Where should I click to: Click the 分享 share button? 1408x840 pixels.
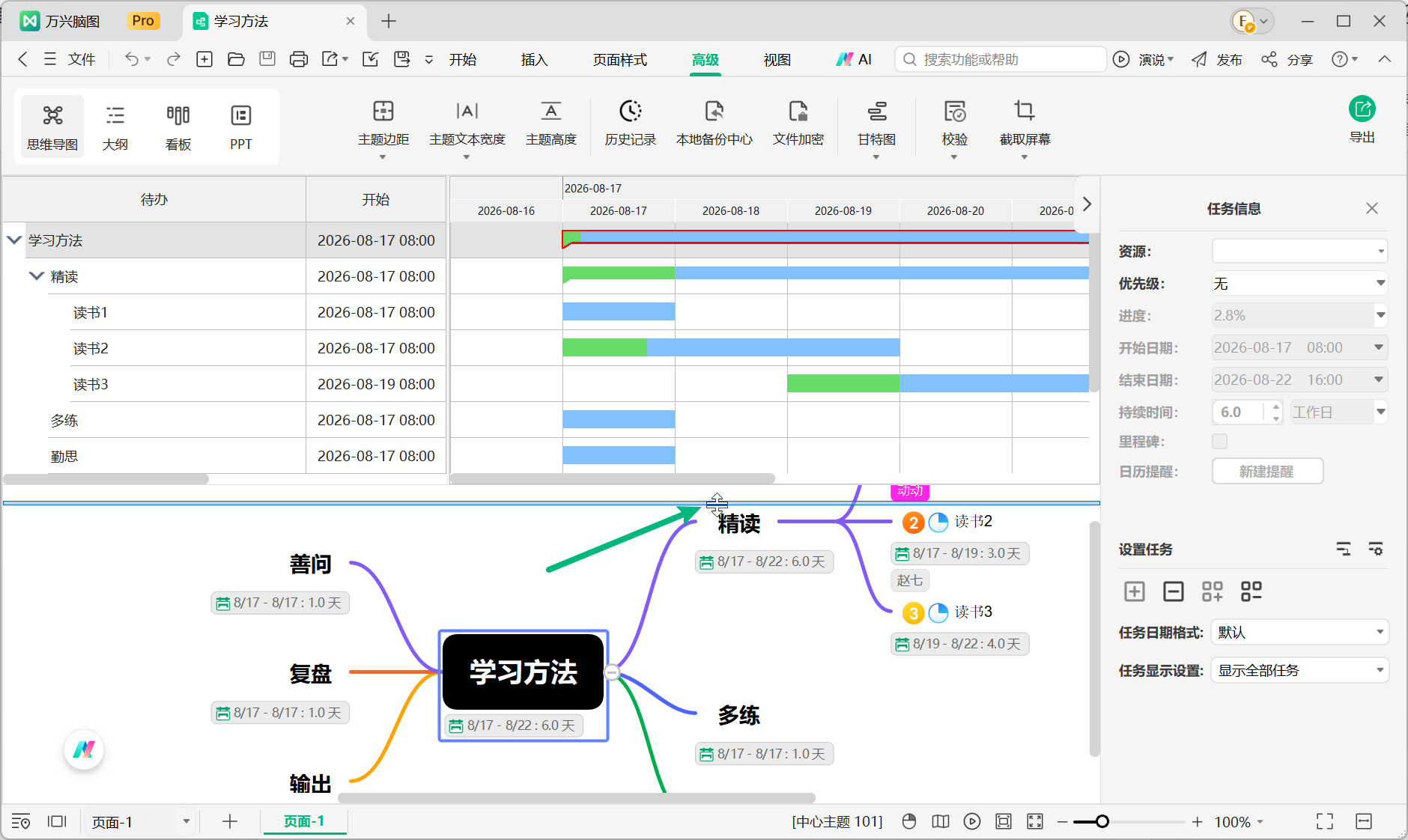pos(1287,59)
